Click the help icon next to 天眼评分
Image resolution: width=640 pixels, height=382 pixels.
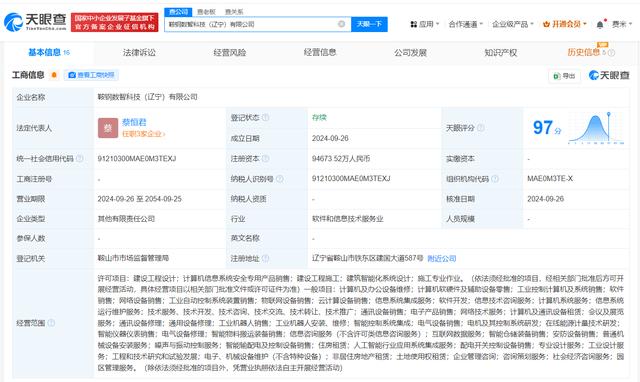(481, 128)
